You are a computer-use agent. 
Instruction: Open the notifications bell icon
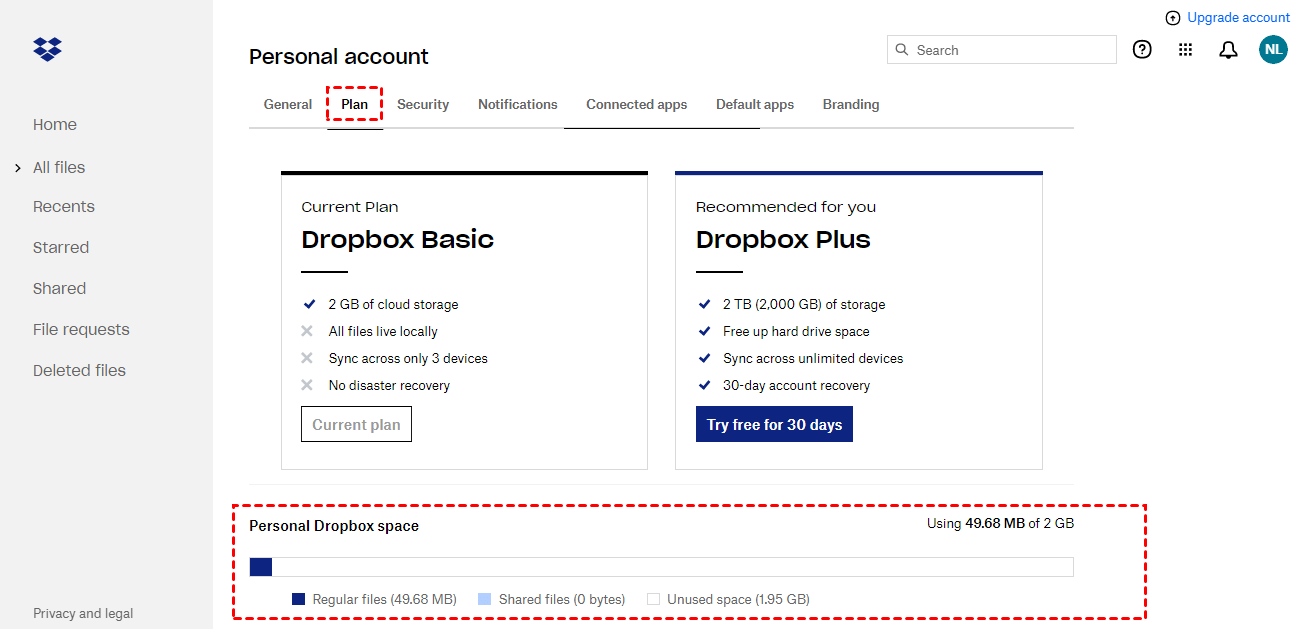click(x=1228, y=50)
